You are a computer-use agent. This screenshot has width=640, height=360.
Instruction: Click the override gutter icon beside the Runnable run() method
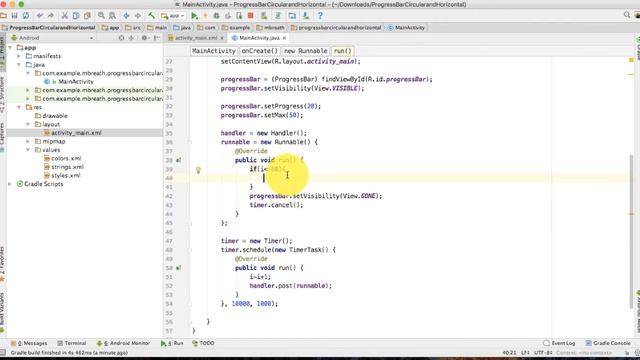point(178,160)
